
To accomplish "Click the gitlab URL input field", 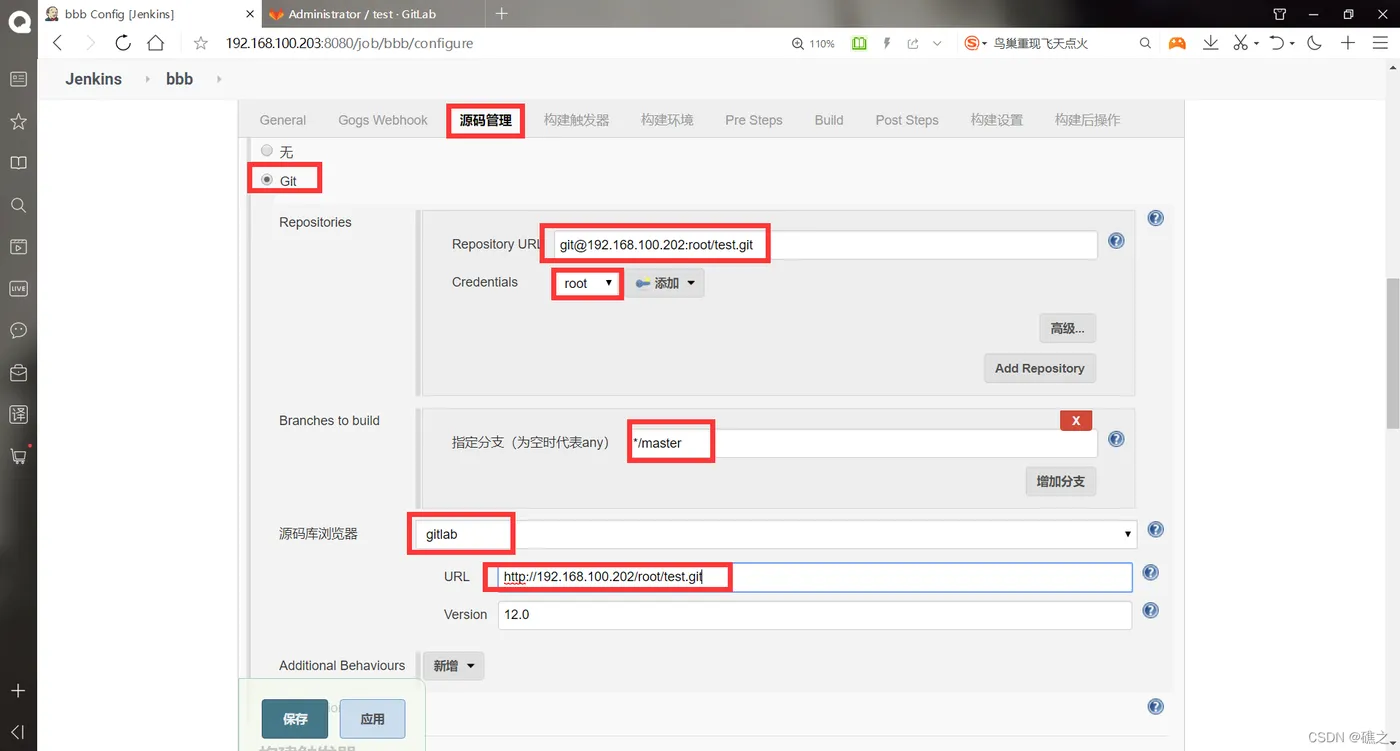I will coord(815,577).
